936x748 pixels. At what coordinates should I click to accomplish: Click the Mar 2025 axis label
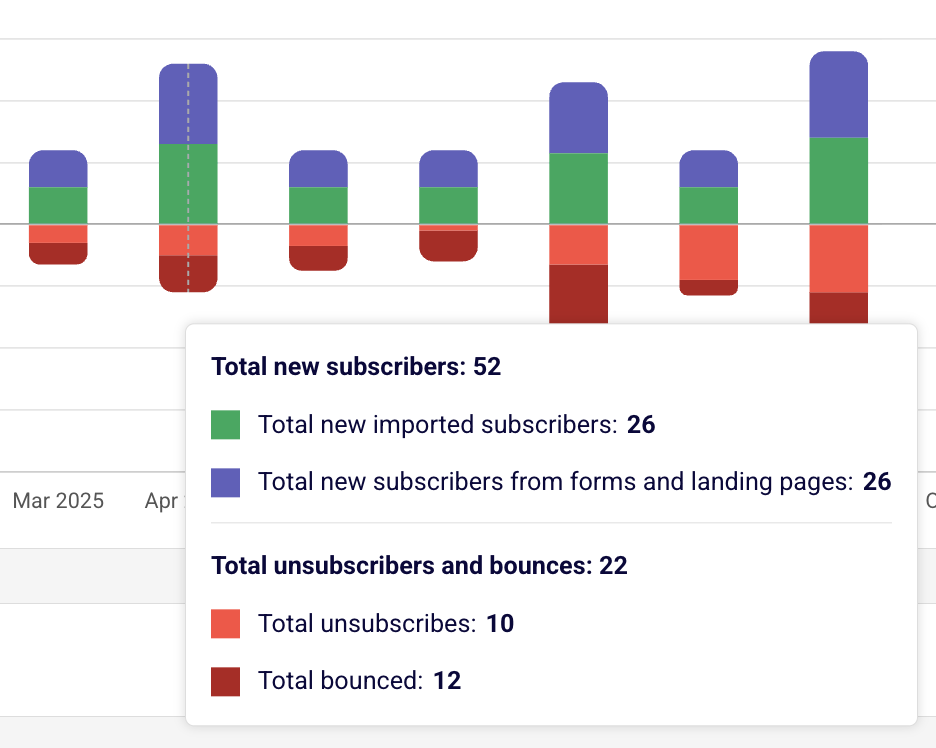tap(58, 501)
